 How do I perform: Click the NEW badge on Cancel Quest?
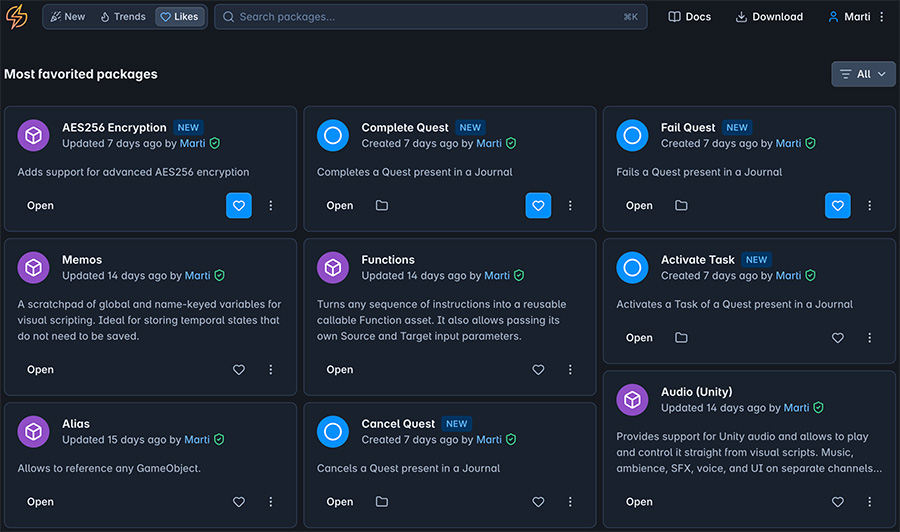tap(457, 424)
